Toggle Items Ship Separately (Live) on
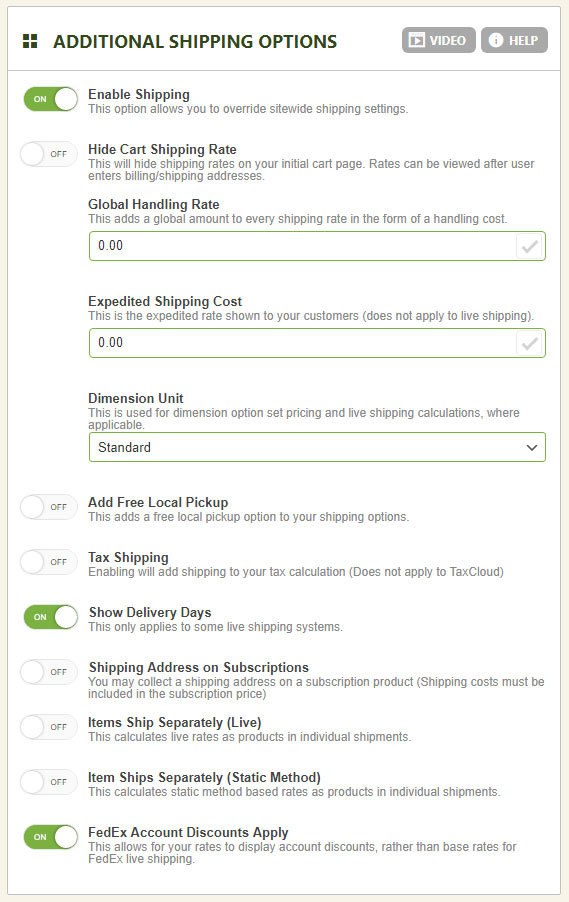The width and height of the screenshot is (569, 902). click(x=48, y=727)
